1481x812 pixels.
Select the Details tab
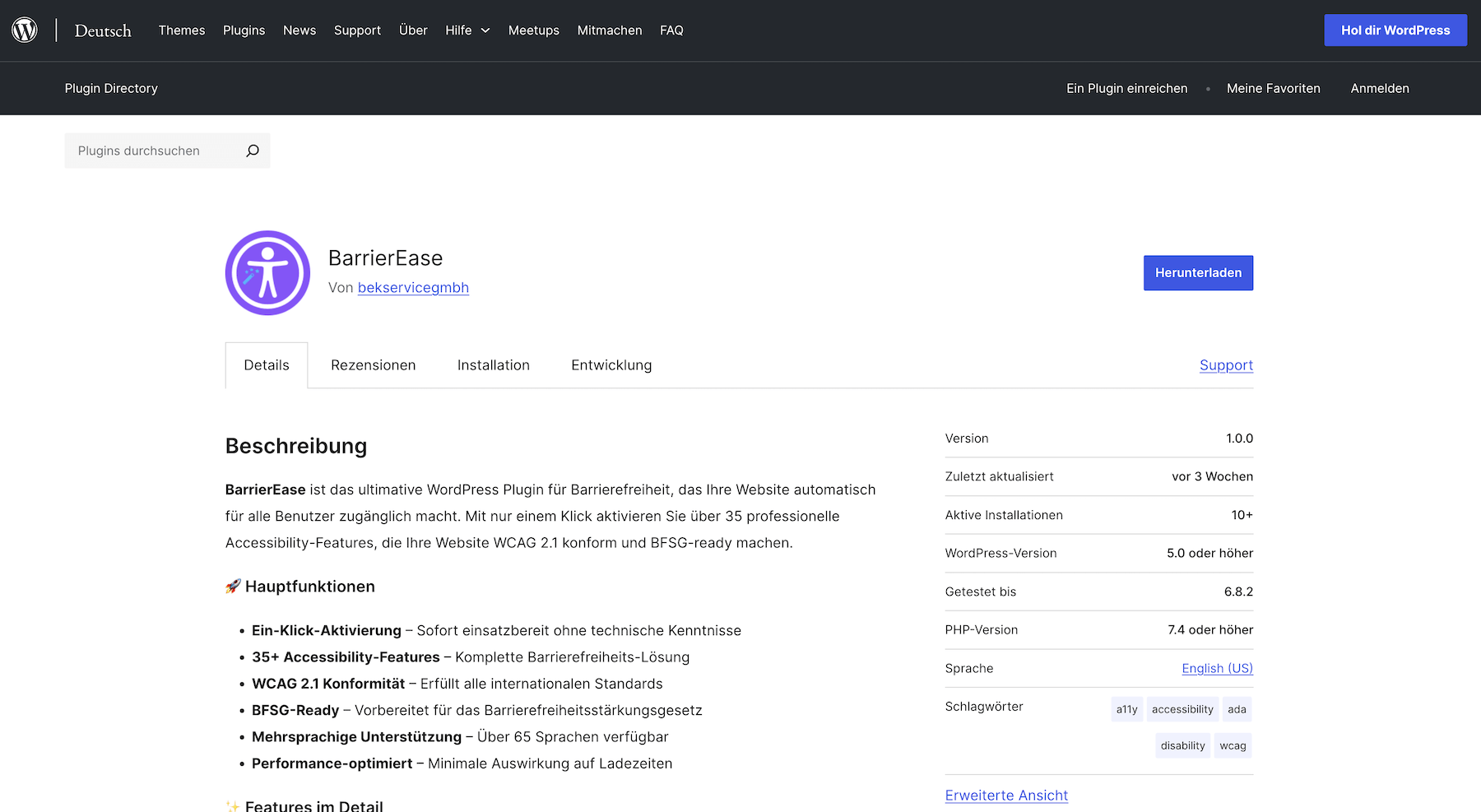tap(267, 365)
